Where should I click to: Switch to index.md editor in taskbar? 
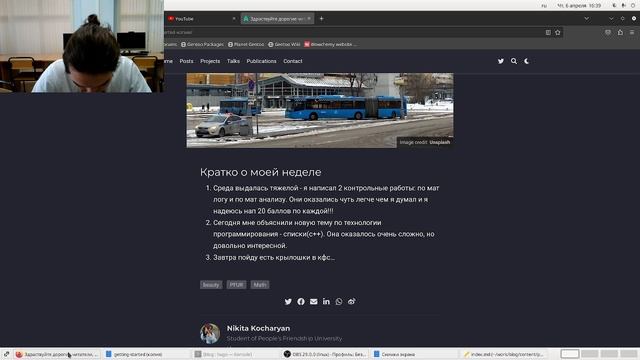(504, 354)
